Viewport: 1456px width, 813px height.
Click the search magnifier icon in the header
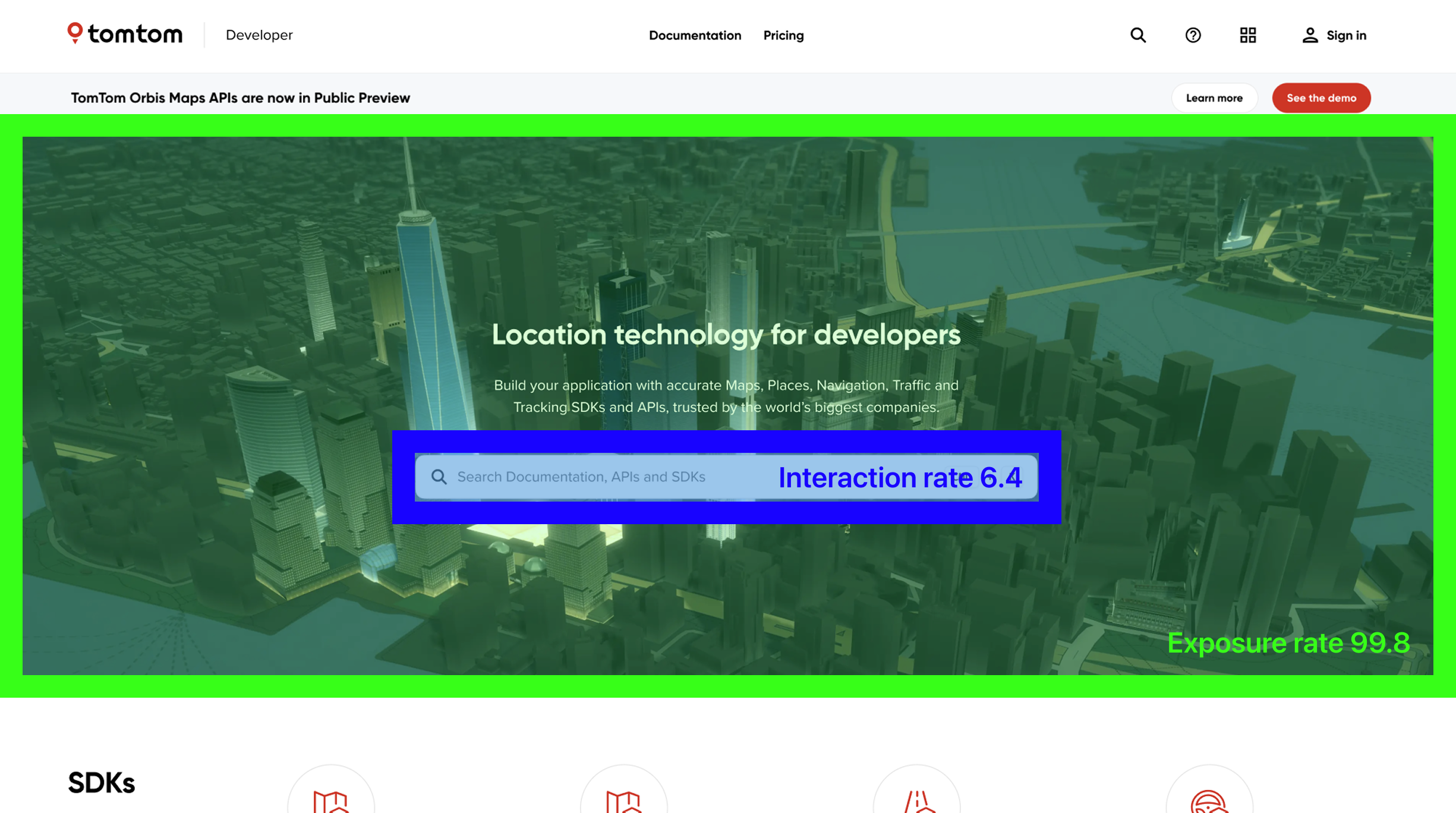point(1137,36)
